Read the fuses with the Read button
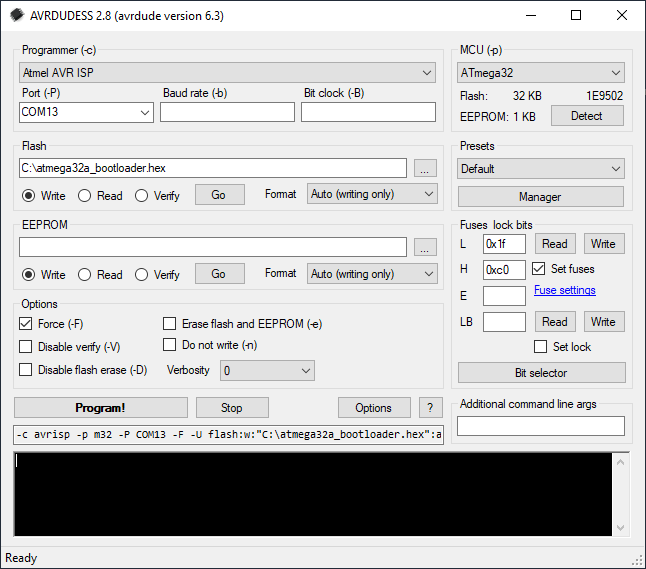This screenshot has width=646, height=569. tap(555, 244)
